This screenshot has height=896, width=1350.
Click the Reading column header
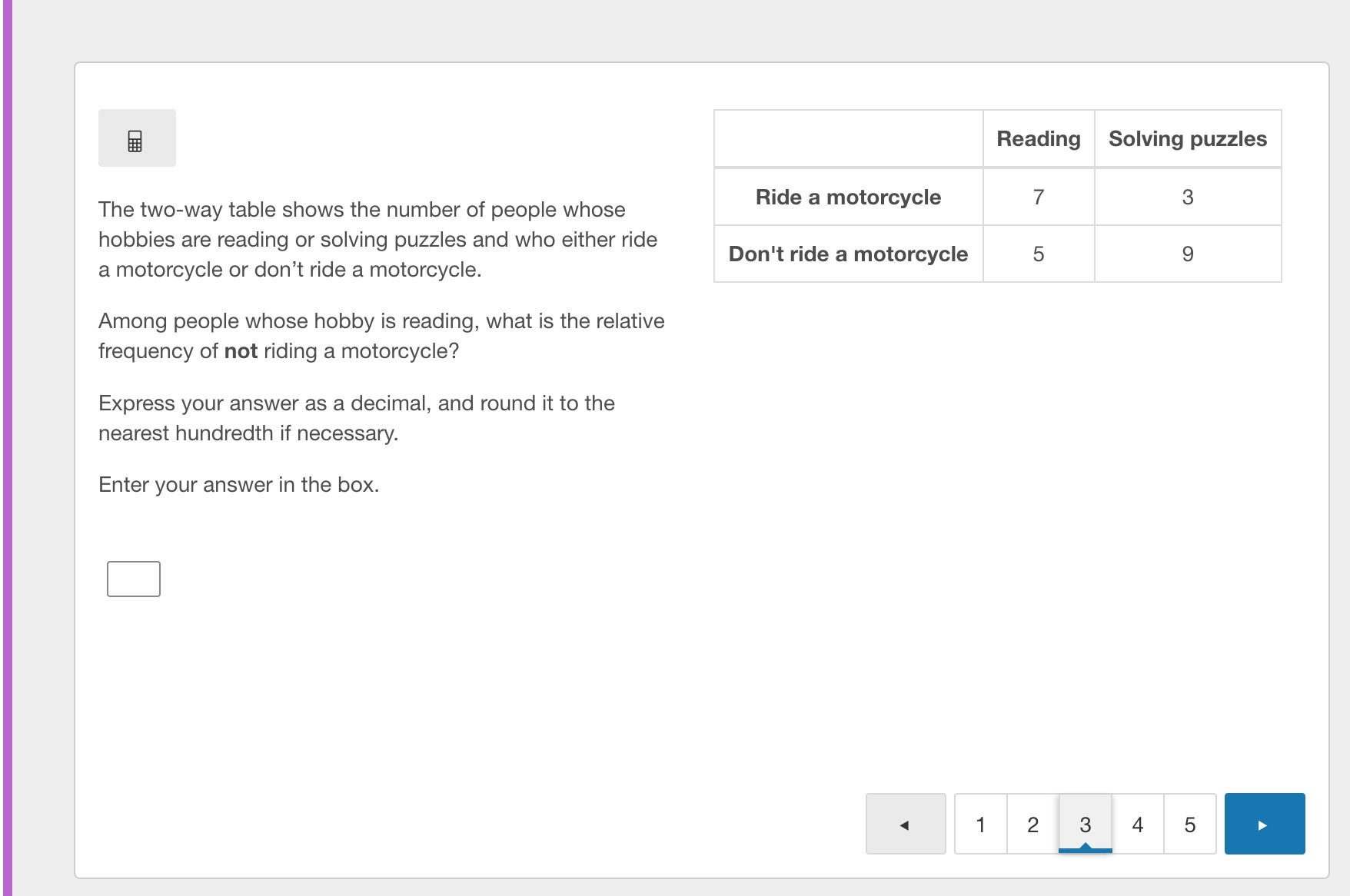(x=1038, y=139)
